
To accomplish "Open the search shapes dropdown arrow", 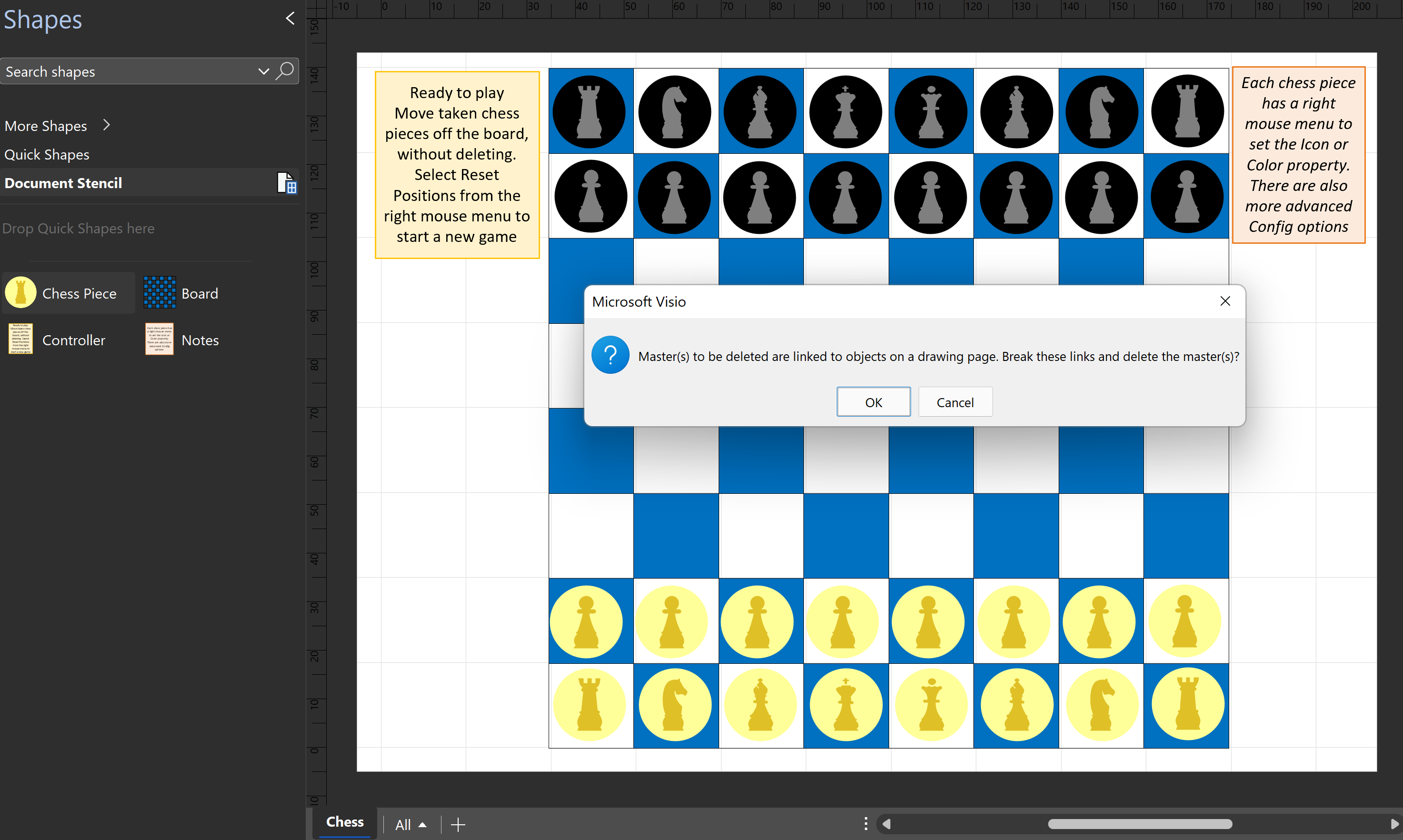I will [263, 71].
